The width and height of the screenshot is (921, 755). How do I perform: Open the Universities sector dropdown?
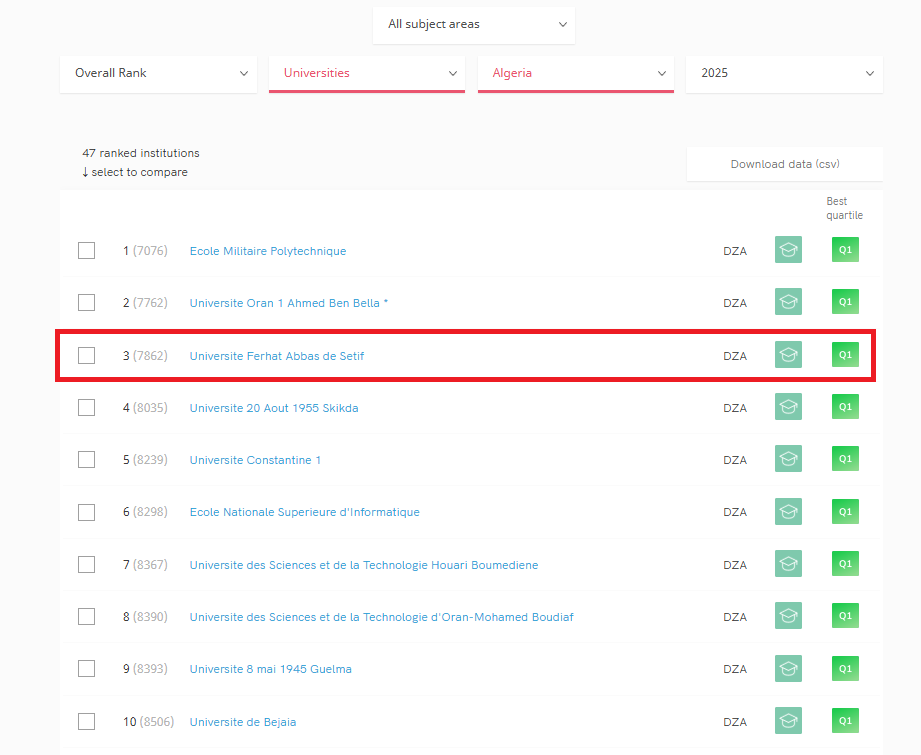367,73
